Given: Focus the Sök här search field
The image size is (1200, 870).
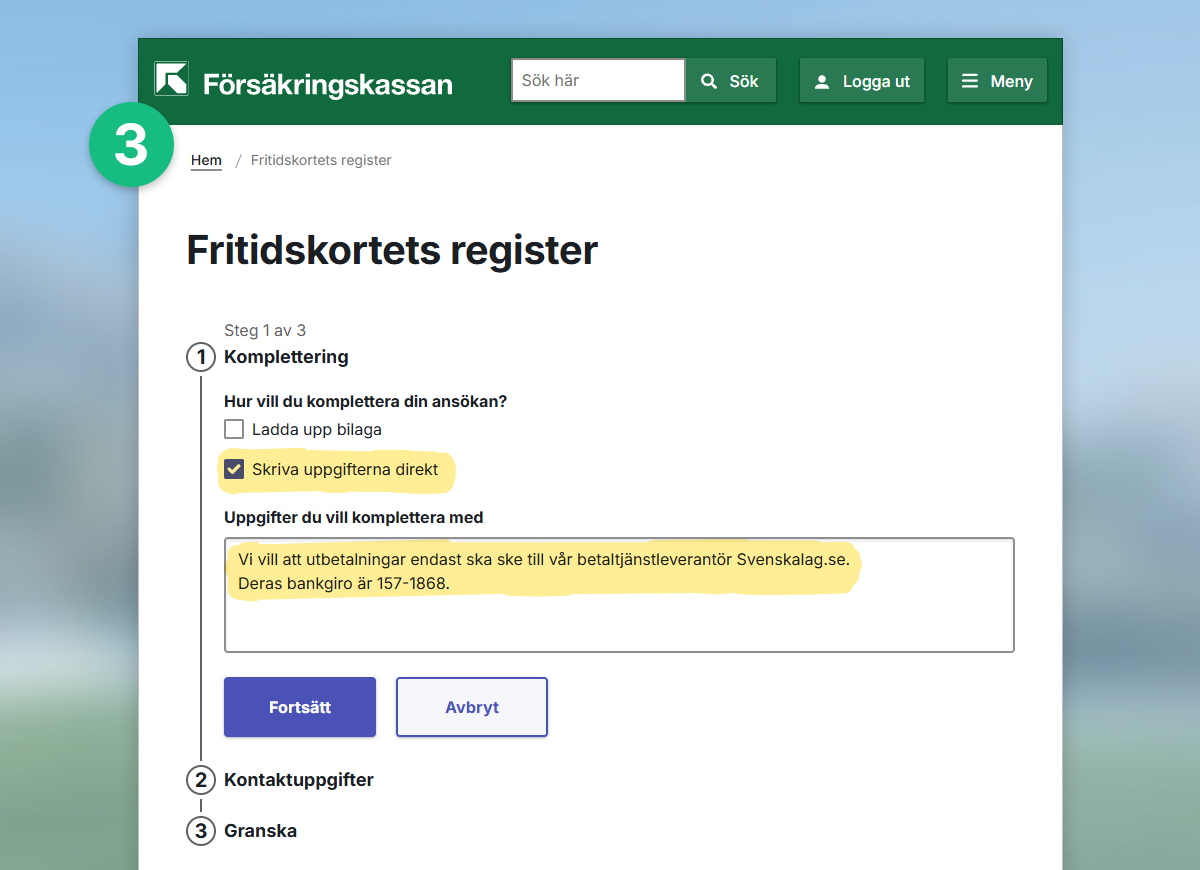Looking at the screenshot, I should coord(597,80).
